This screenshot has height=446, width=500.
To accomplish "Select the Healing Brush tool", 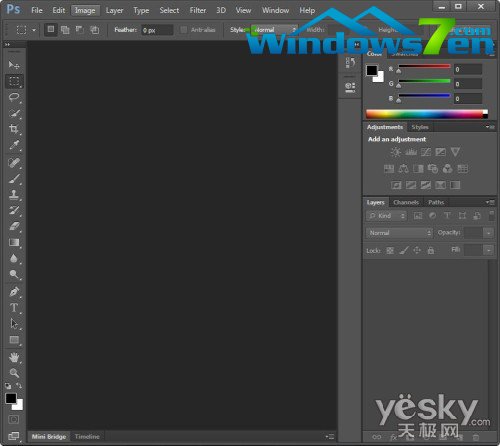I will click(x=14, y=163).
